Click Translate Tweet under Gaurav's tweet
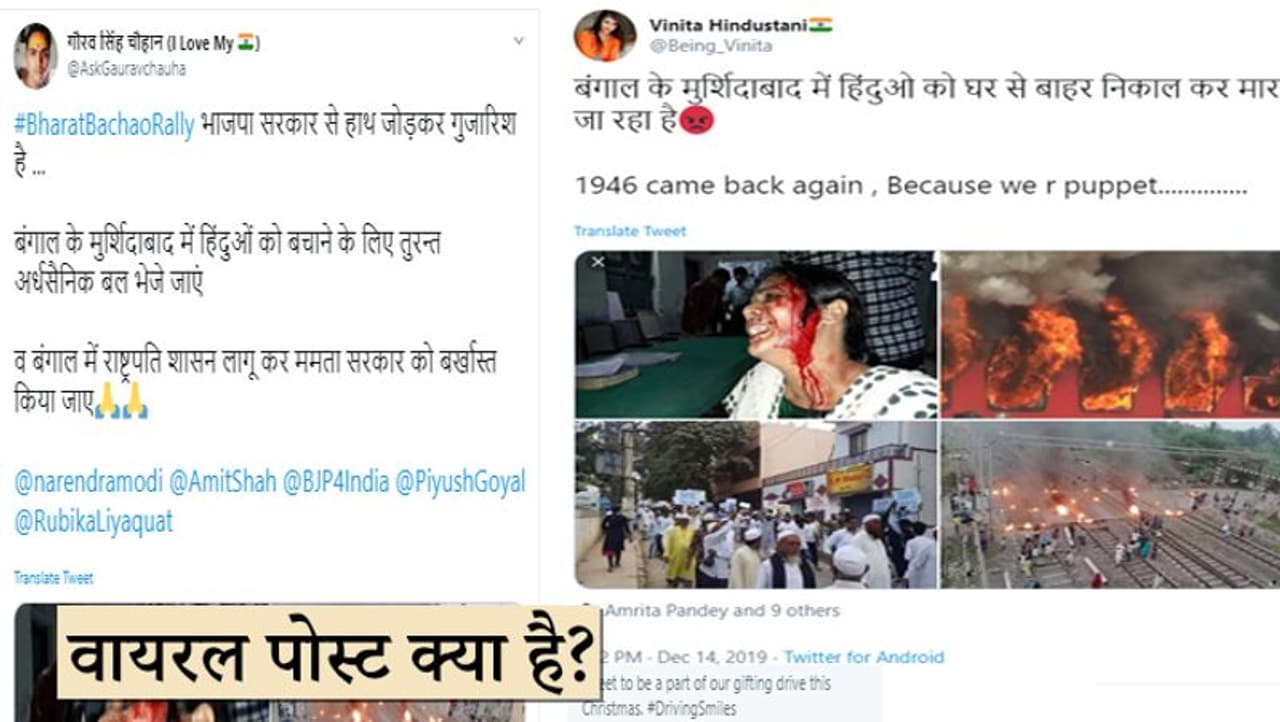The width and height of the screenshot is (1280, 722). point(54,578)
